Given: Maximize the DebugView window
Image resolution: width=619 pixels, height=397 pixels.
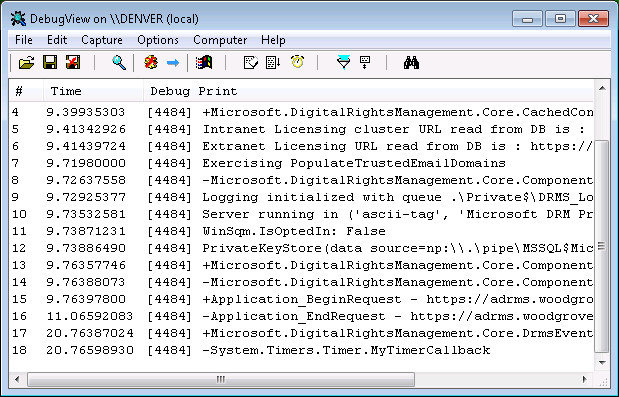Looking at the screenshot, I should (x=560, y=19).
